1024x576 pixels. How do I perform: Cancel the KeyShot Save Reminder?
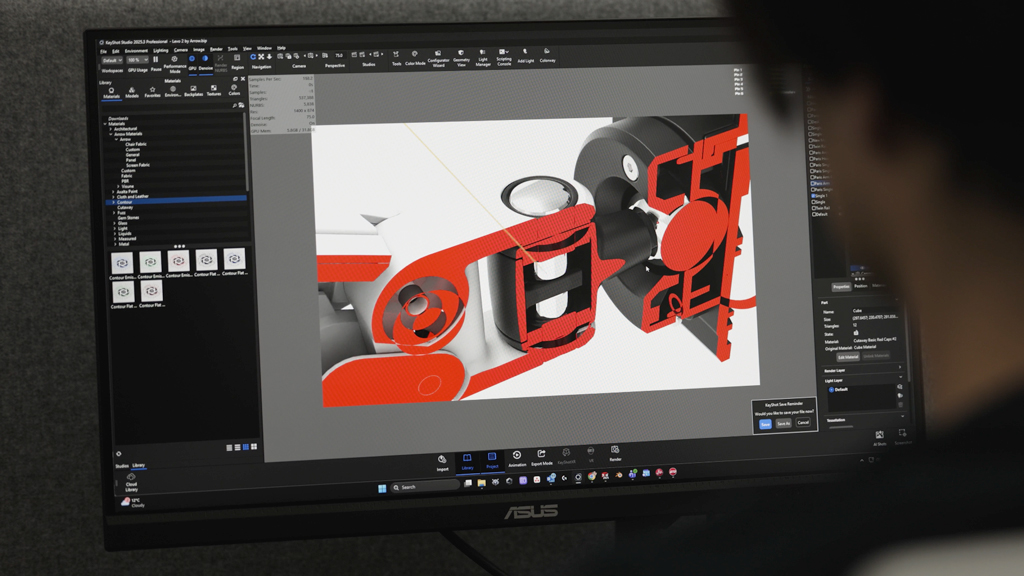coord(803,423)
